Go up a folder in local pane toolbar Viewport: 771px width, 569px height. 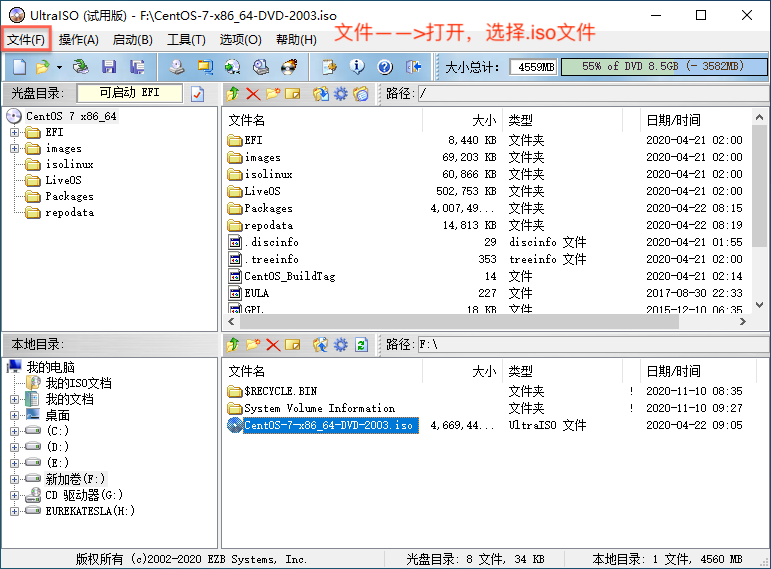tap(233, 345)
